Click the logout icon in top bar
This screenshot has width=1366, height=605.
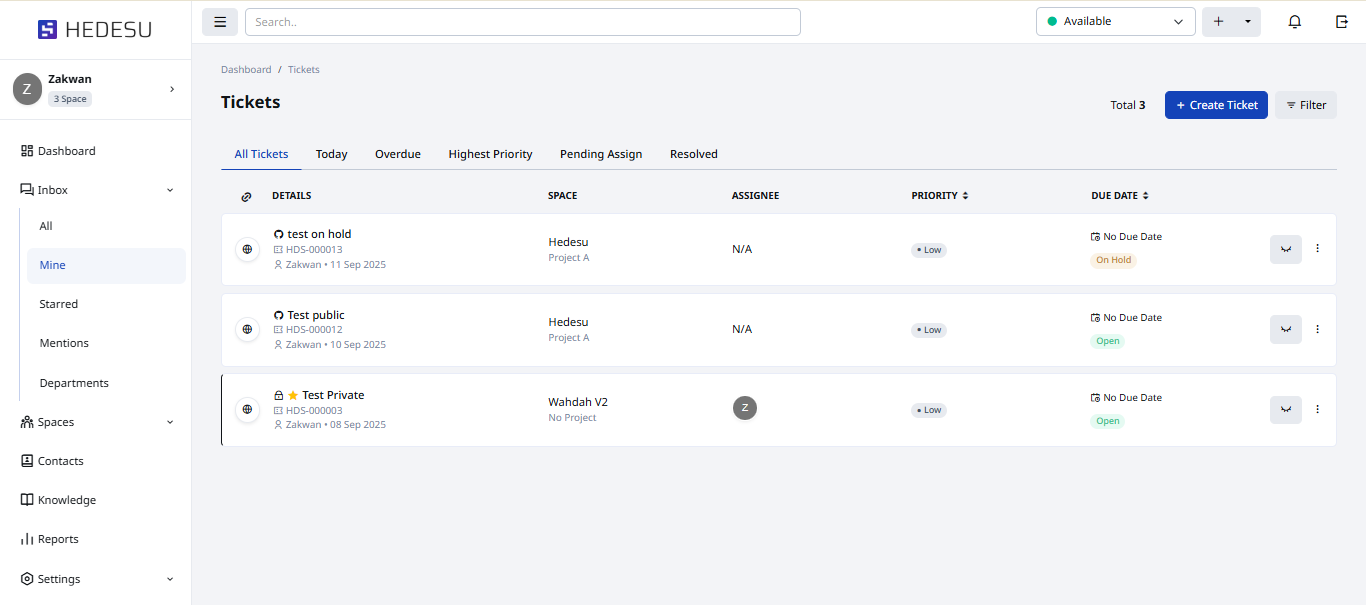(x=1342, y=22)
